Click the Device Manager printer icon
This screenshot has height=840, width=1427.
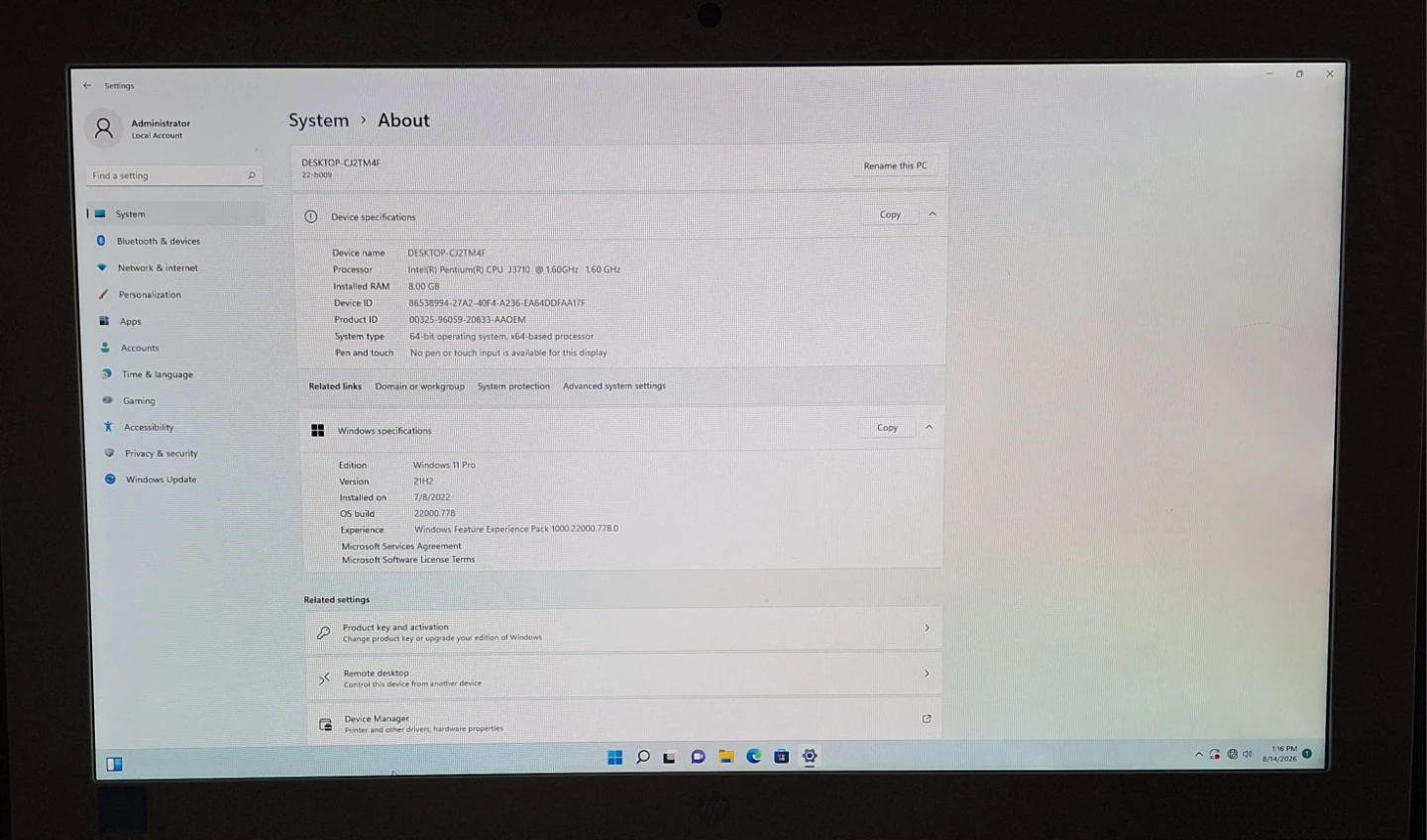click(325, 725)
